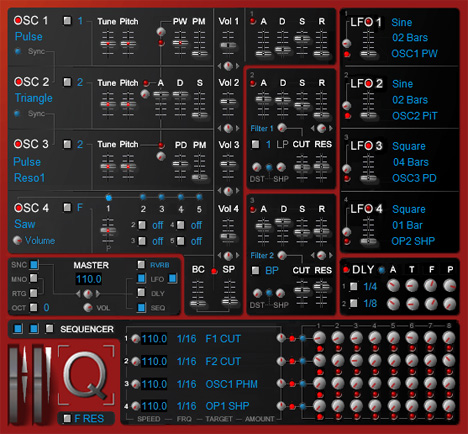
Task: Turn sequencer row 2 step 8 knob
Action: click(x=449, y=360)
